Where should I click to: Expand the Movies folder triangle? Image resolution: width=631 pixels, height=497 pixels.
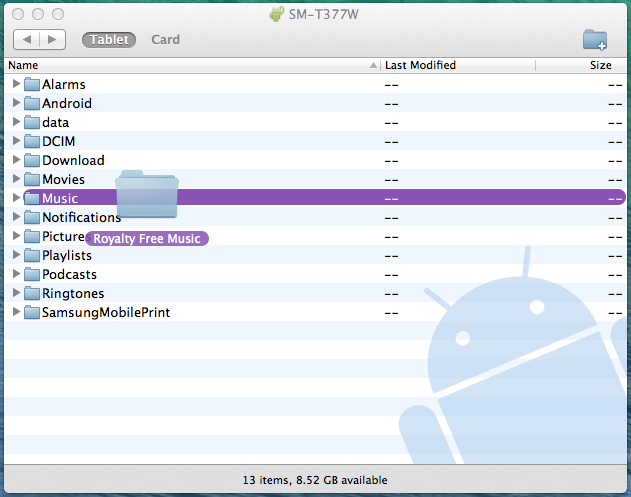(16, 179)
